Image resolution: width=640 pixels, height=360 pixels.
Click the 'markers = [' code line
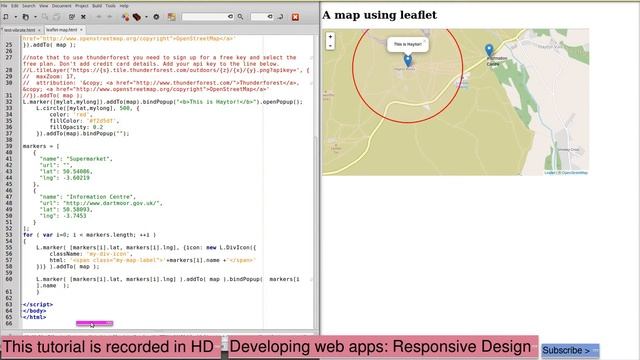coord(41,146)
